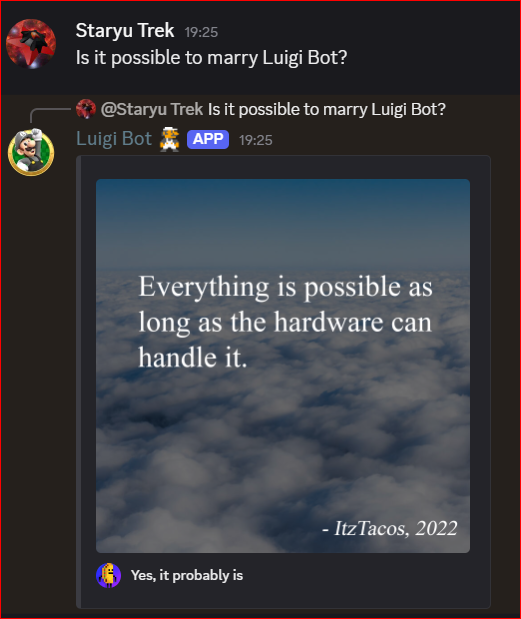Open the Luigi Bot username
This screenshot has width=521, height=619.
(114, 139)
